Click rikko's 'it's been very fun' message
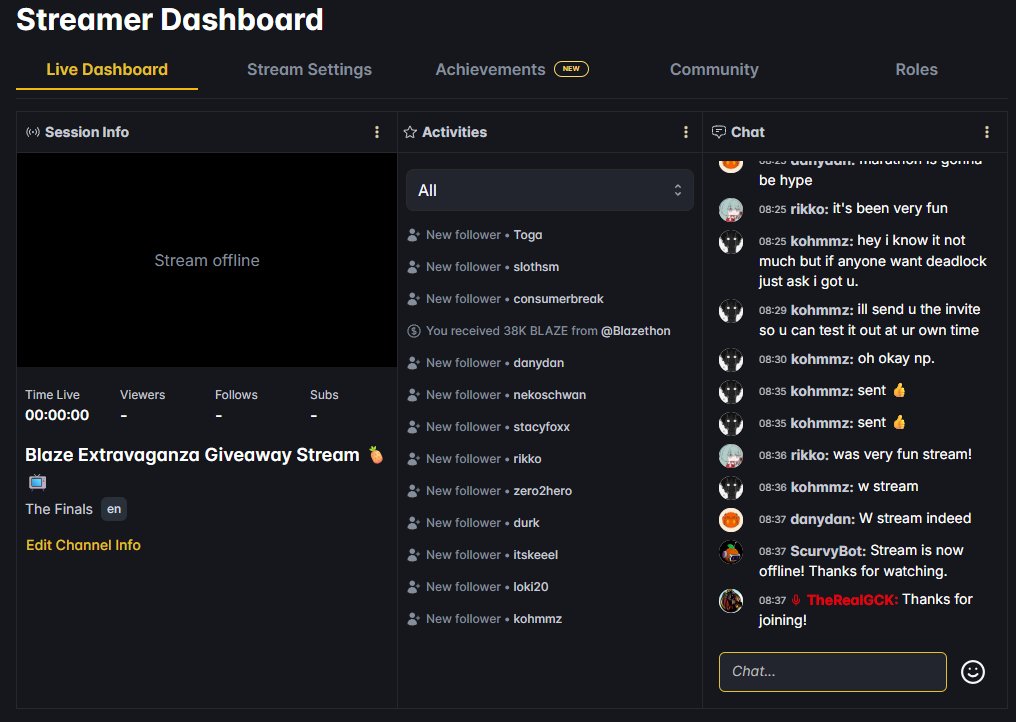Screen dimensions: 1016x722 click(x=890, y=208)
